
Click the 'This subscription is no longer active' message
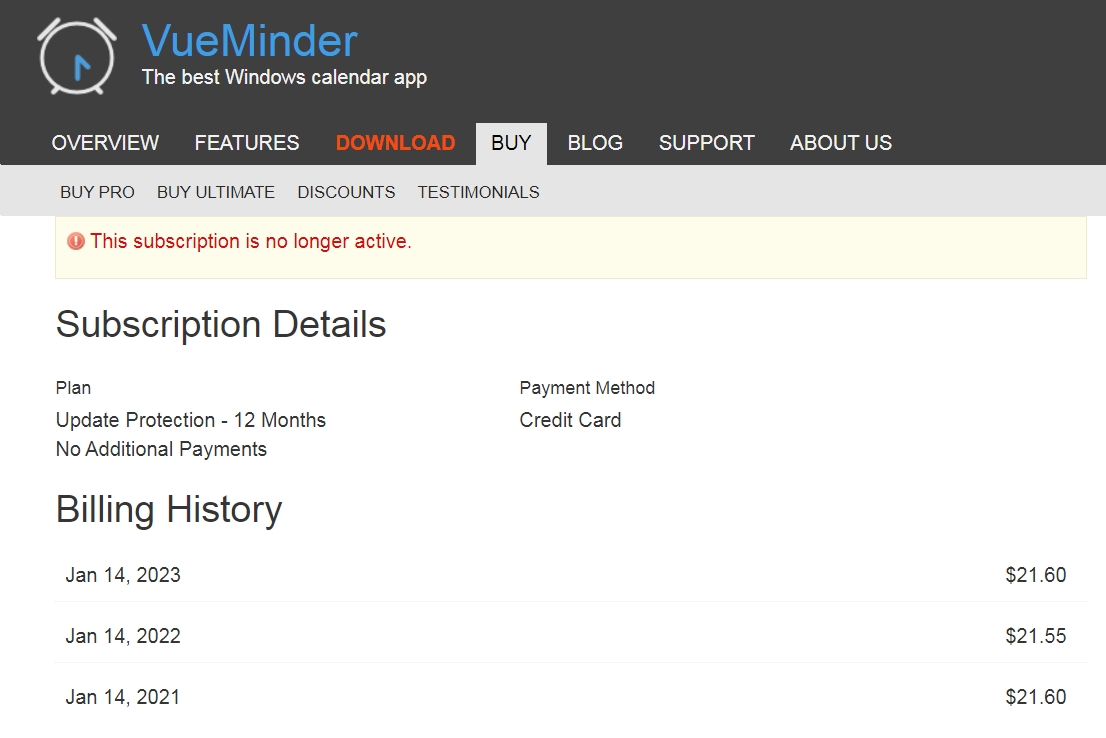point(250,241)
